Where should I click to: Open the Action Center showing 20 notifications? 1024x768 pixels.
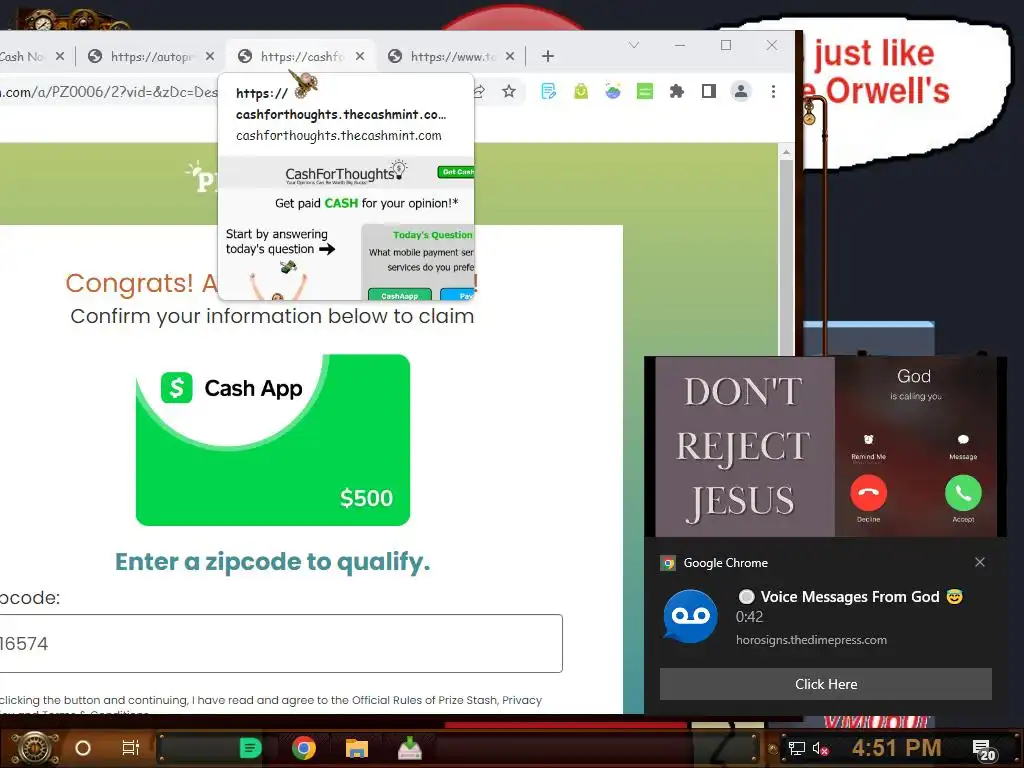(984, 750)
